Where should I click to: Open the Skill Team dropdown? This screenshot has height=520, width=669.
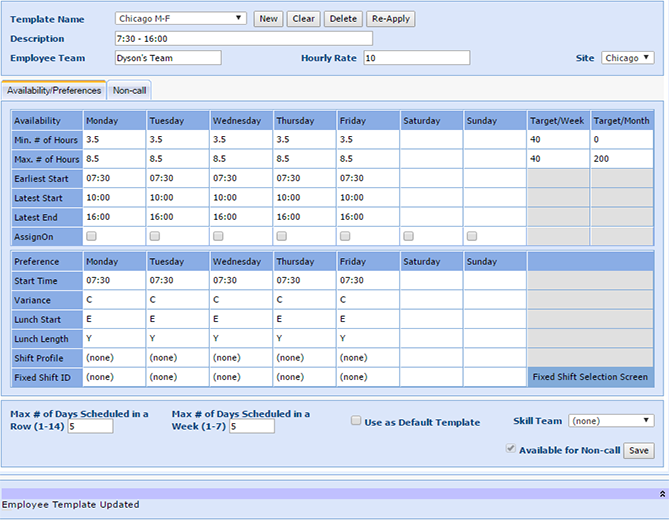pyautogui.click(x=611, y=421)
